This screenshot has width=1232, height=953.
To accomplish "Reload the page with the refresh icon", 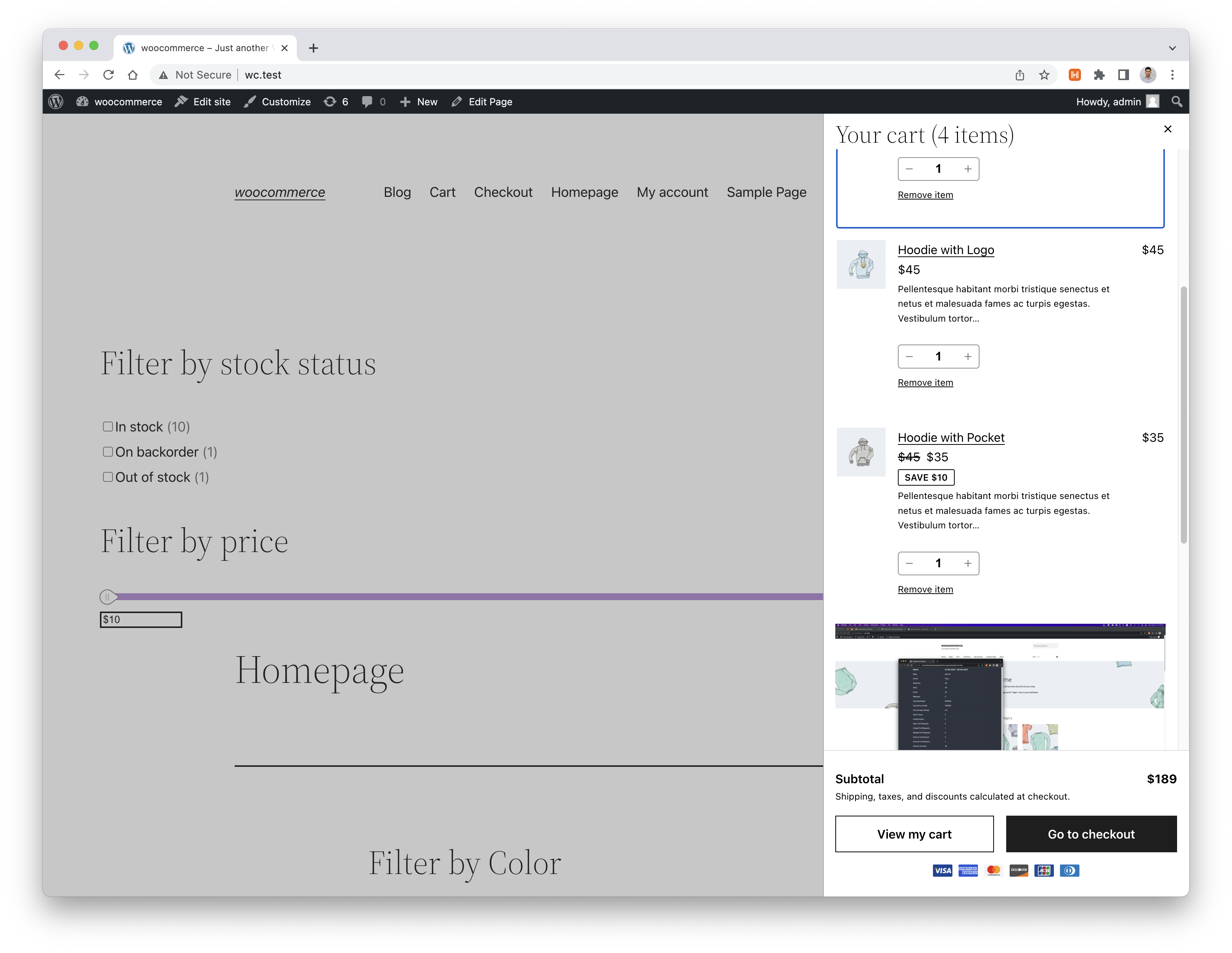I will click(108, 74).
